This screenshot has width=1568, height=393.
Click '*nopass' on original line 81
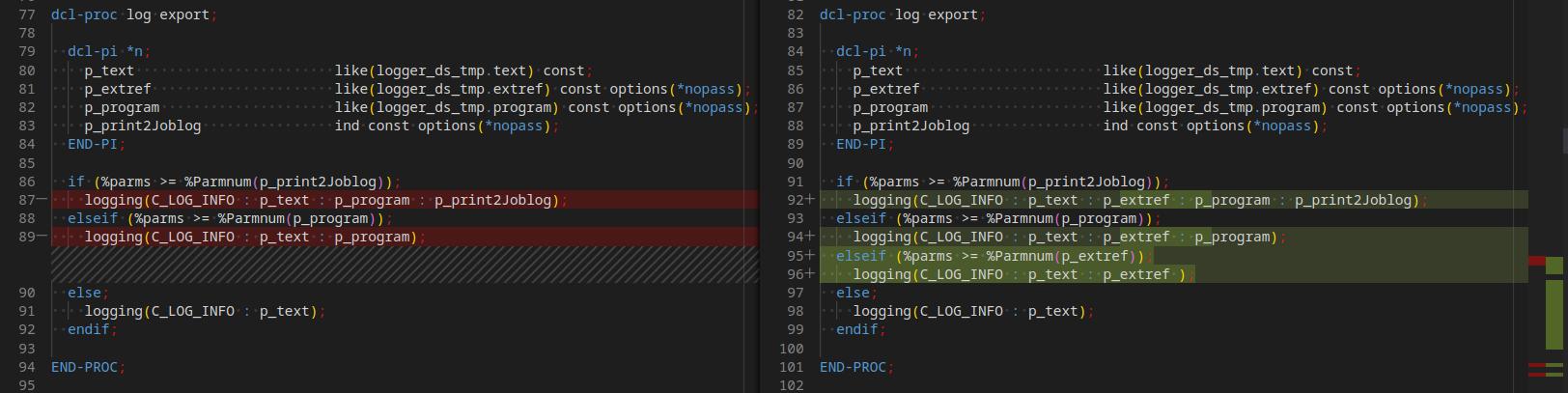coord(706,89)
